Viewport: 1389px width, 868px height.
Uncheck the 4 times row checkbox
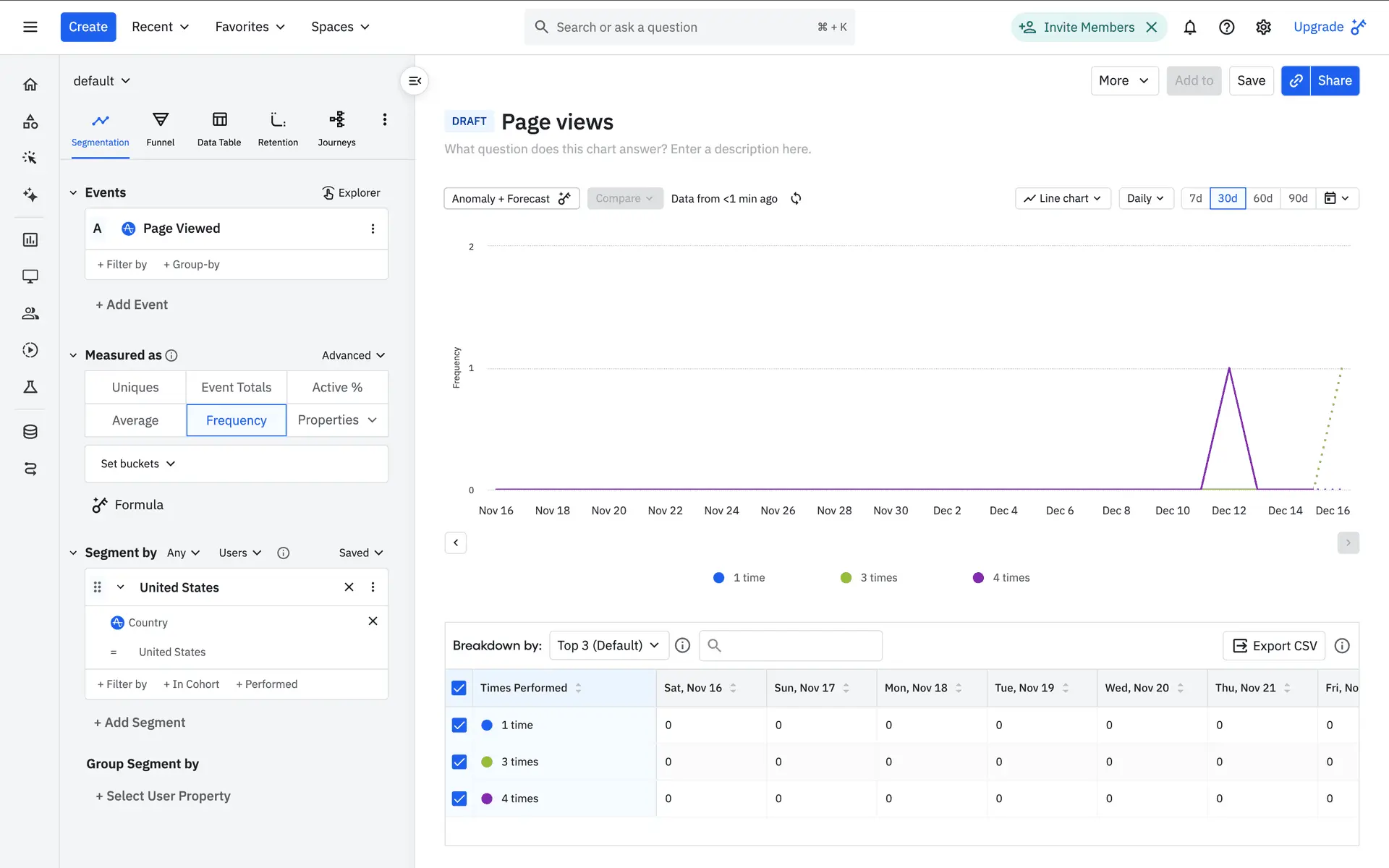coord(459,799)
